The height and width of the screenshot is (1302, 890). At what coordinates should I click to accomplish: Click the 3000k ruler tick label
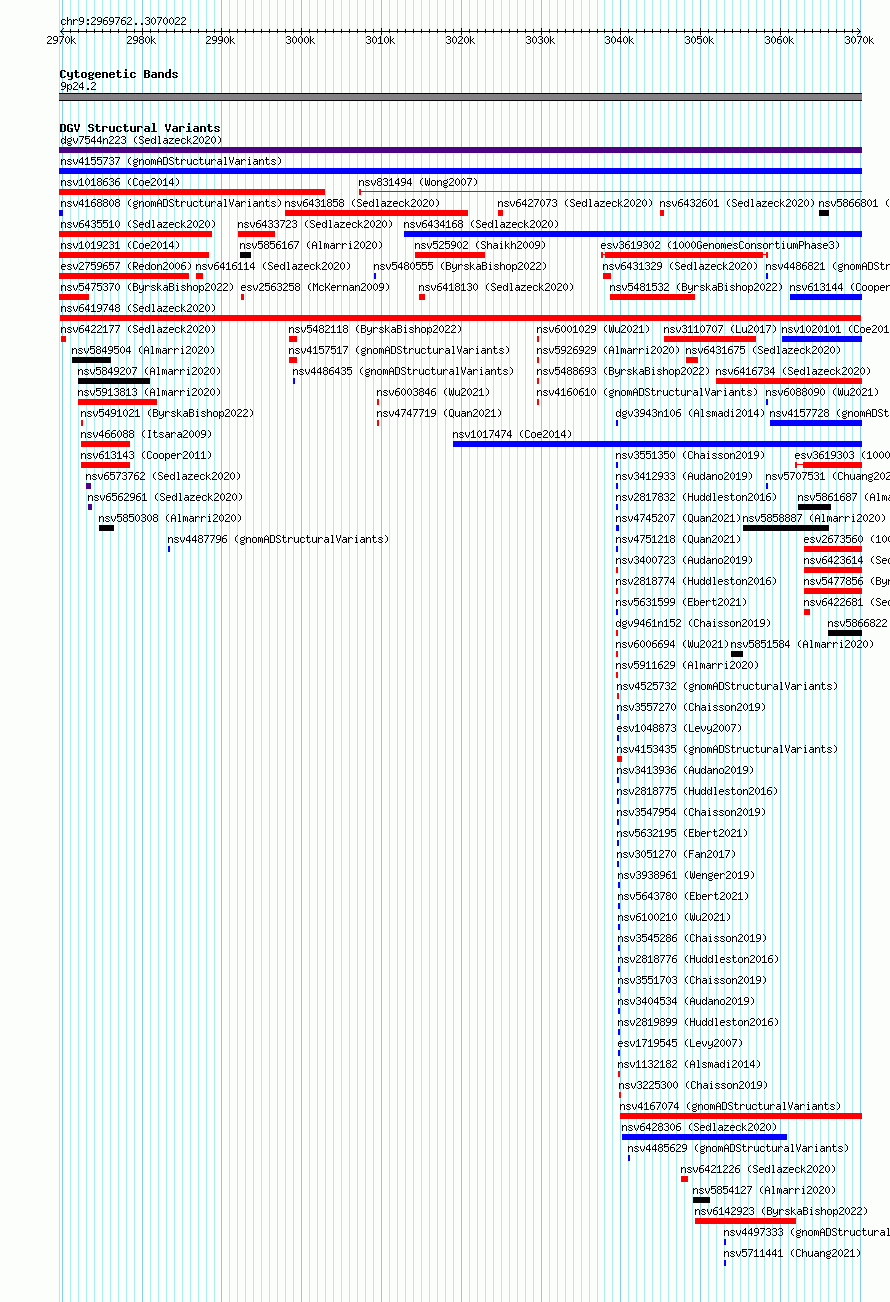pyautogui.click(x=300, y=40)
